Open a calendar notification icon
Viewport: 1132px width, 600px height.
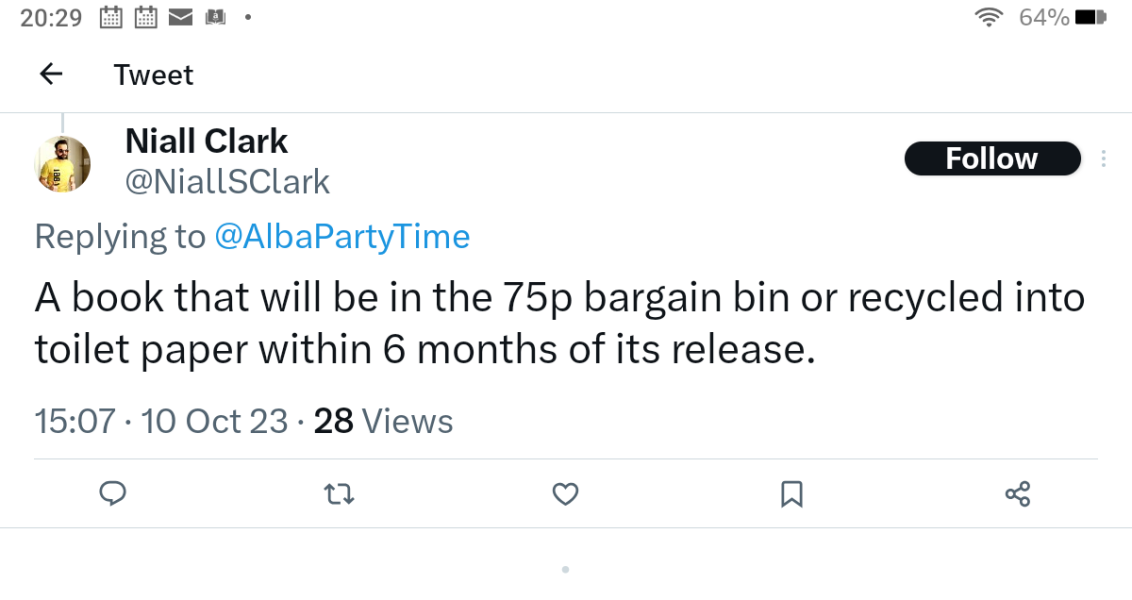(x=109, y=16)
